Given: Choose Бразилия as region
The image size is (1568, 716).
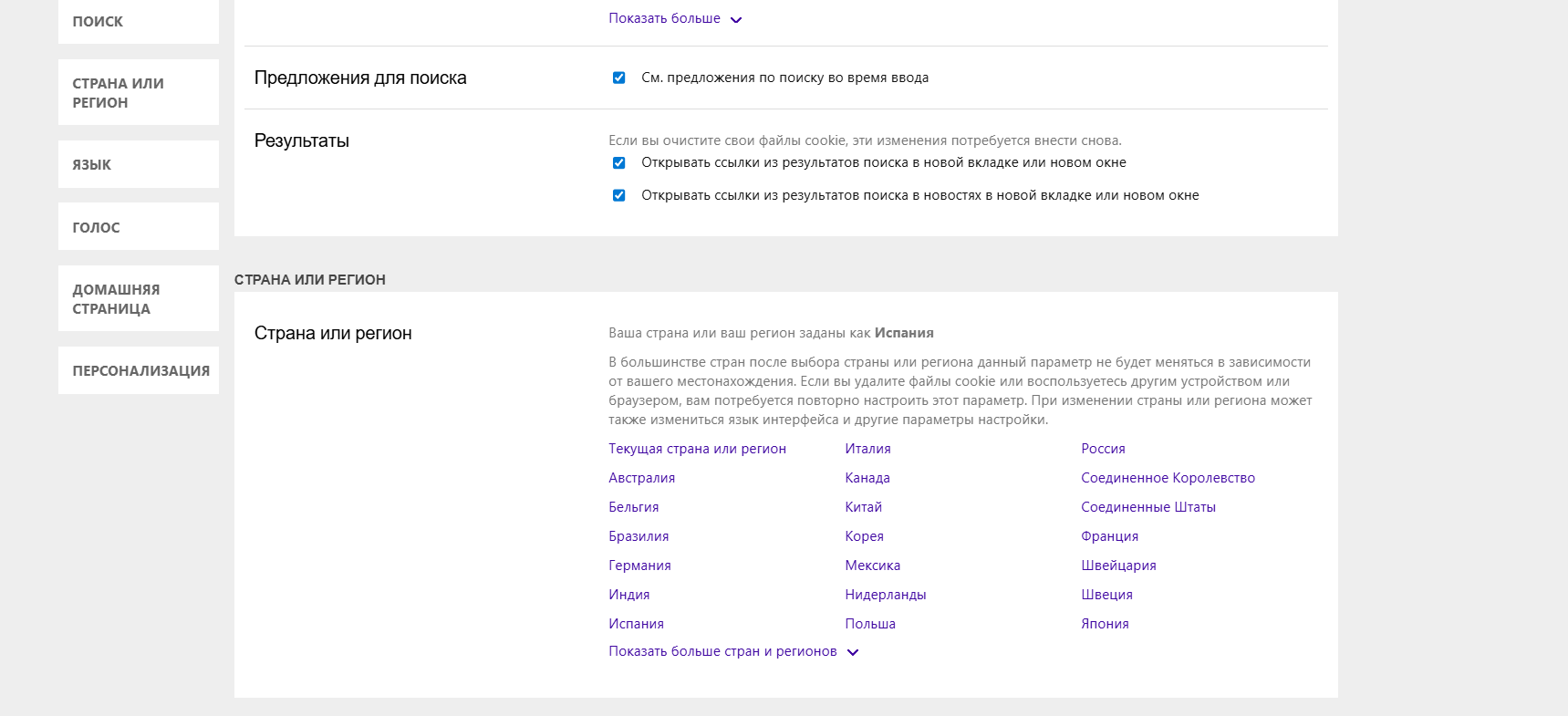Looking at the screenshot, I should (x=639, y=536).
